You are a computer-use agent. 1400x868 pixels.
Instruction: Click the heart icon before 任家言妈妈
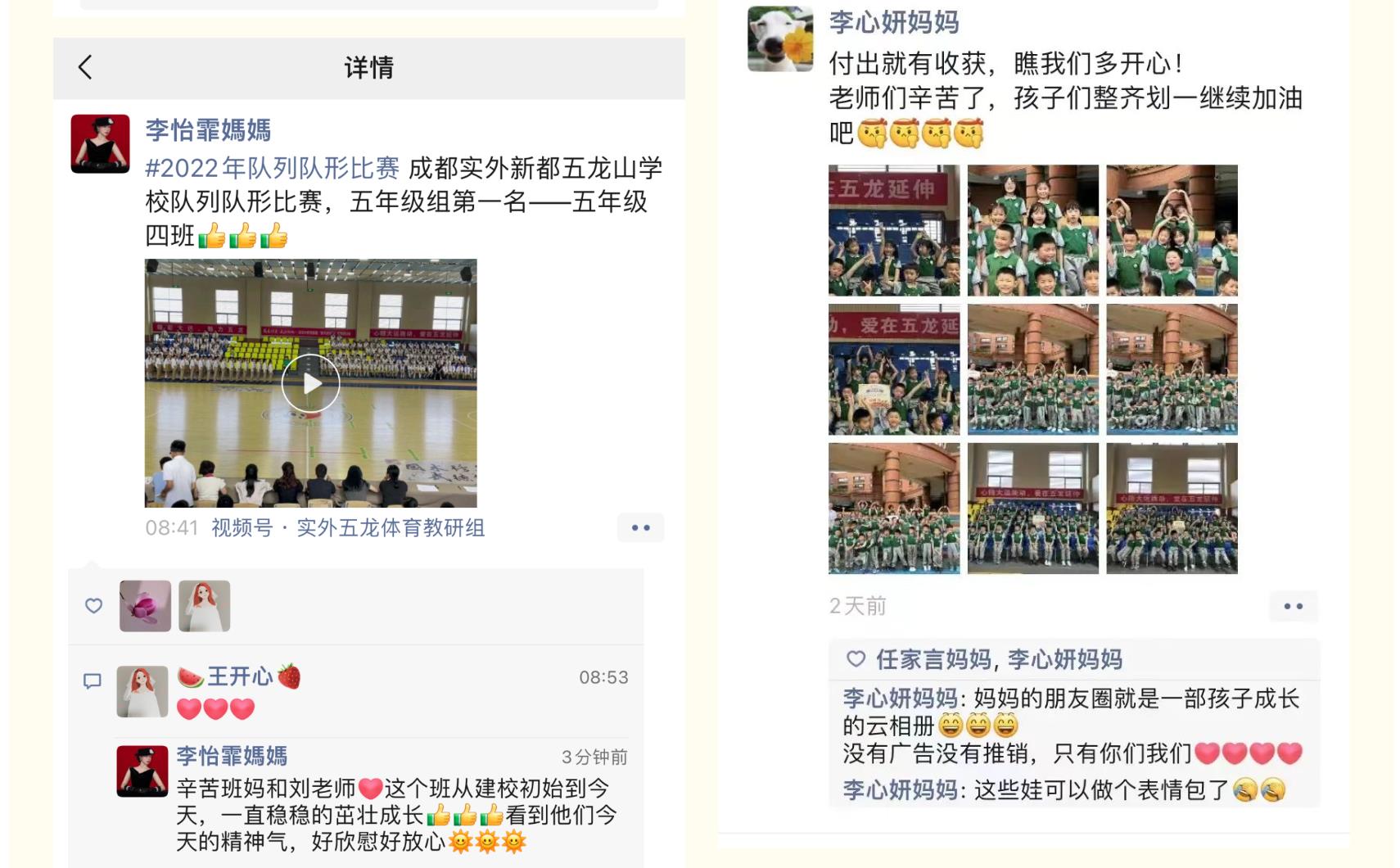856,659
